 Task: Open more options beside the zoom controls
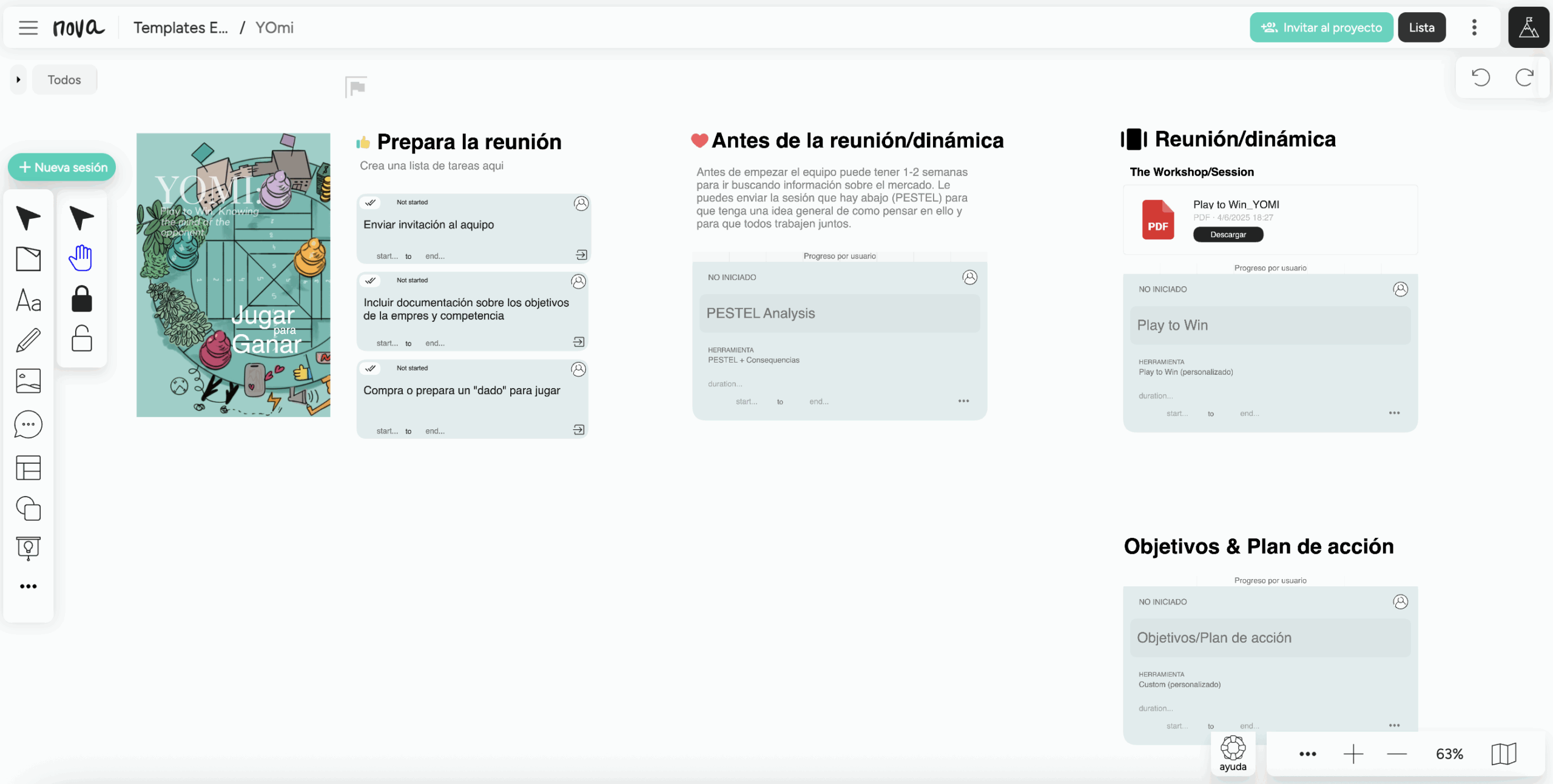pyautogui.click(x=1307, y=754)
